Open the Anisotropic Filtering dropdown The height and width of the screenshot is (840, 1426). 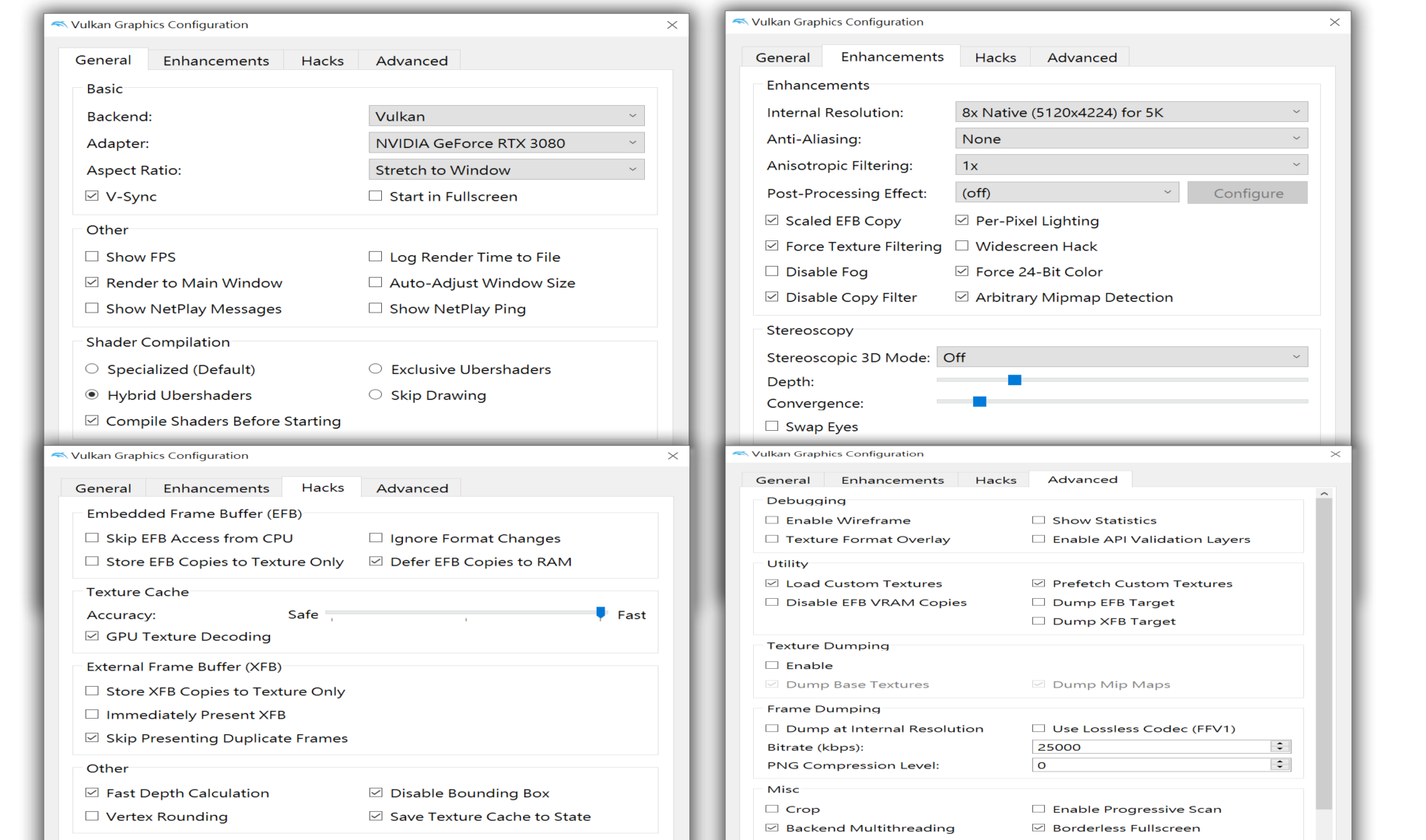click(1131, 165)
